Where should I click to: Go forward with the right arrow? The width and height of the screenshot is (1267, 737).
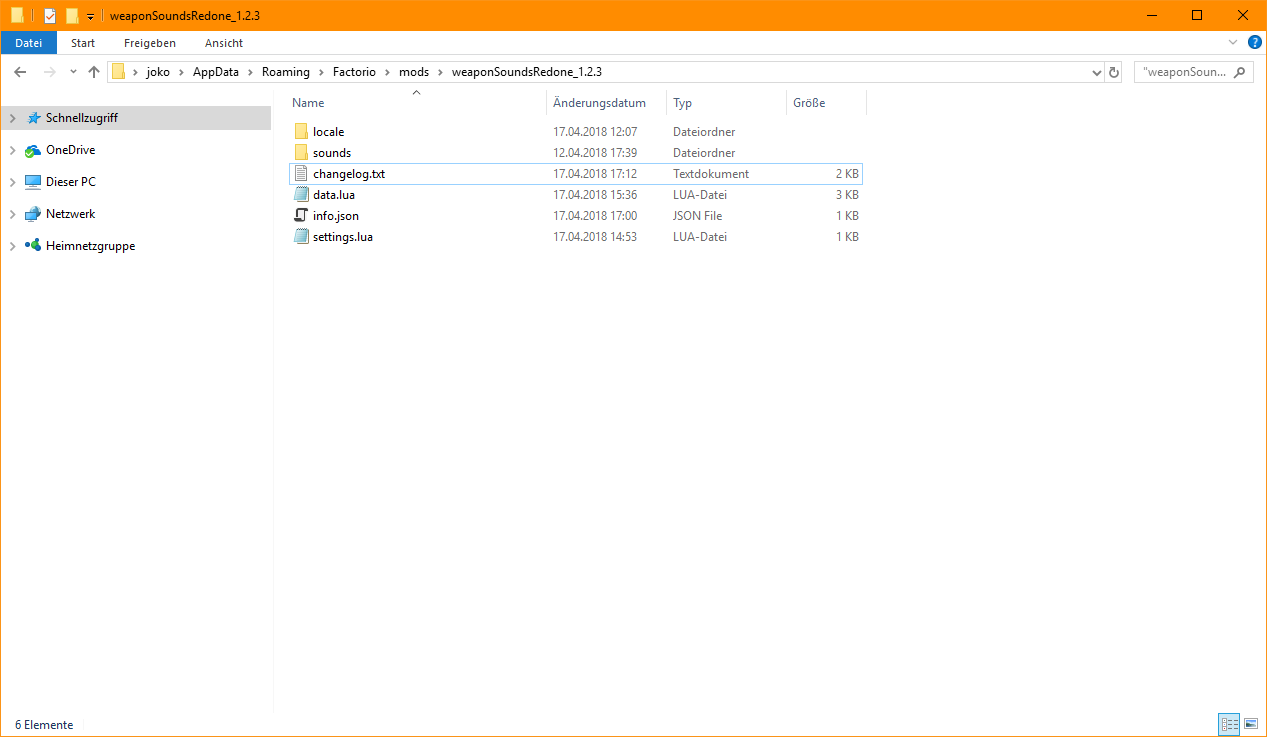(x=49, y=72)
